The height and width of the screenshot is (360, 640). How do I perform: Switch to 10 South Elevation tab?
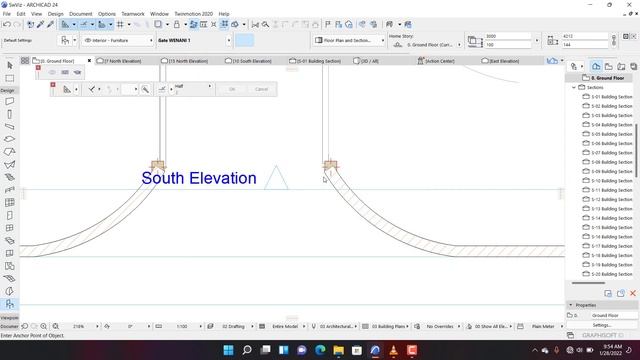tap(248, 61)
